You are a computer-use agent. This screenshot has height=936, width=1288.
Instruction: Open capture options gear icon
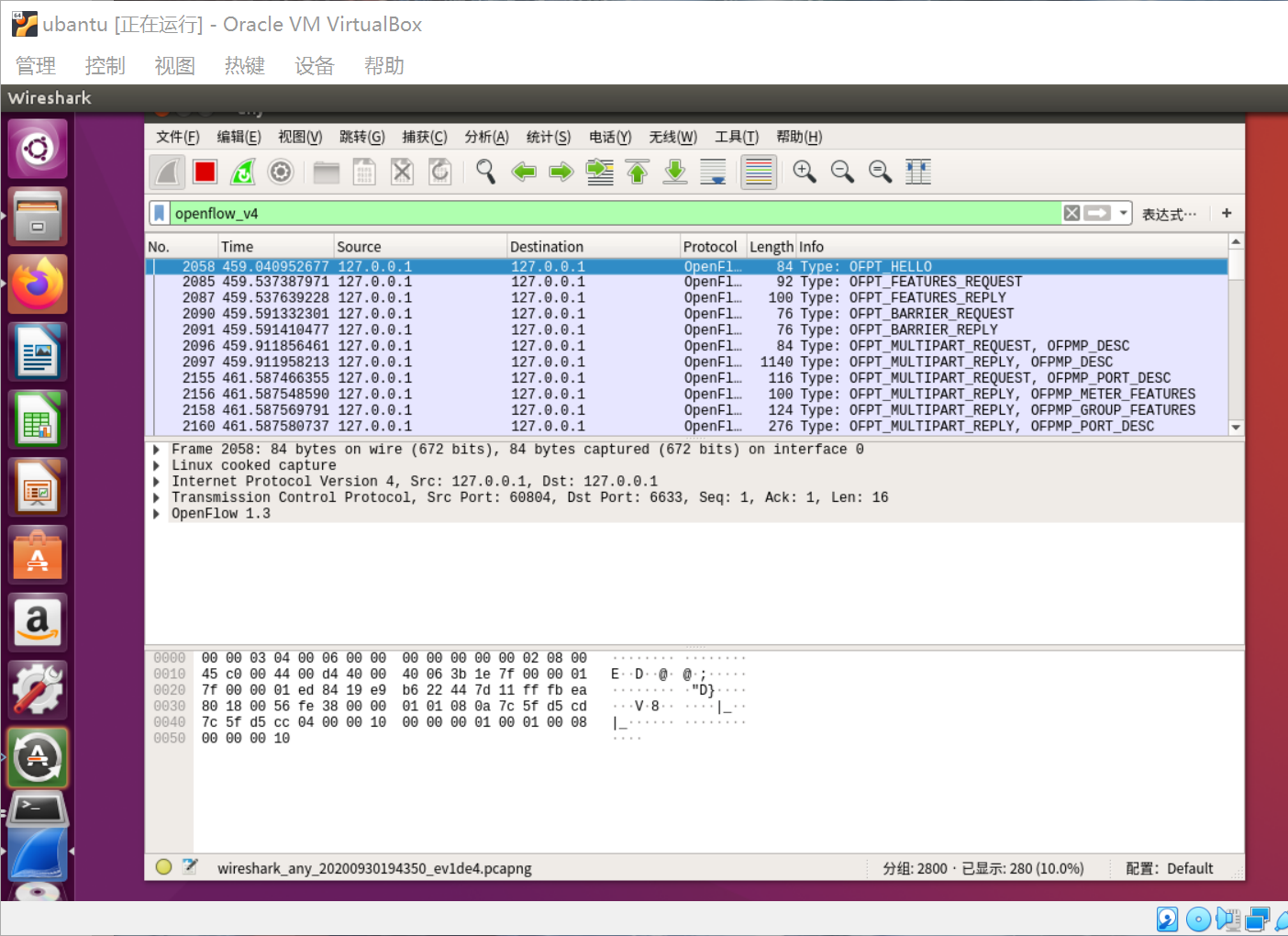pyautogui.click(x=281, y=172)
